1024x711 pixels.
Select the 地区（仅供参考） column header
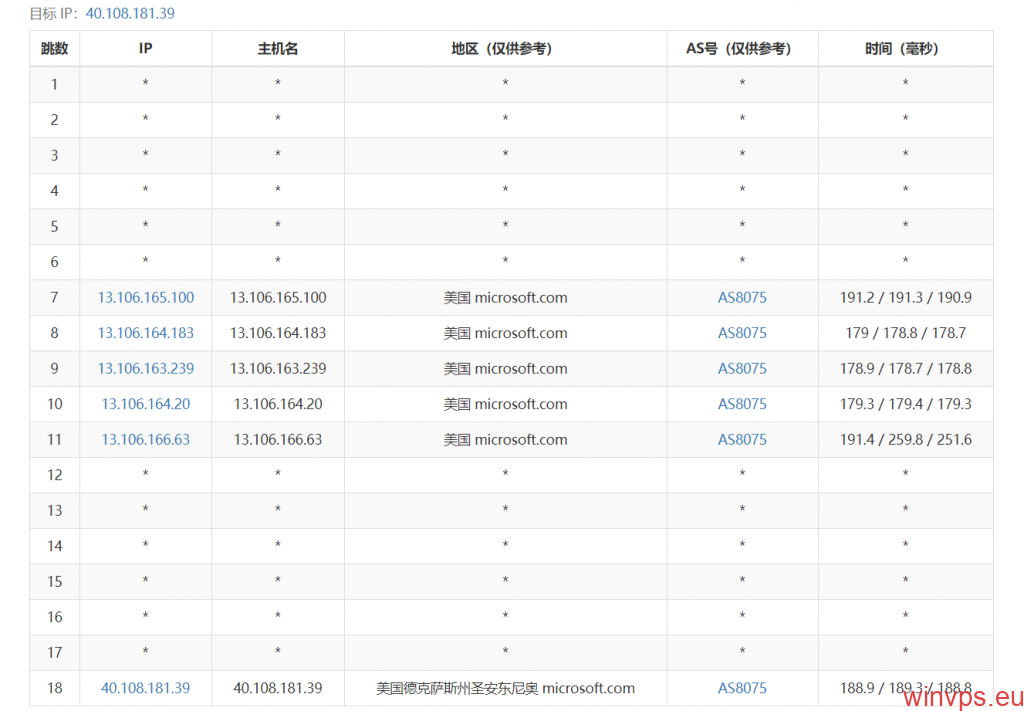point(505,48)
